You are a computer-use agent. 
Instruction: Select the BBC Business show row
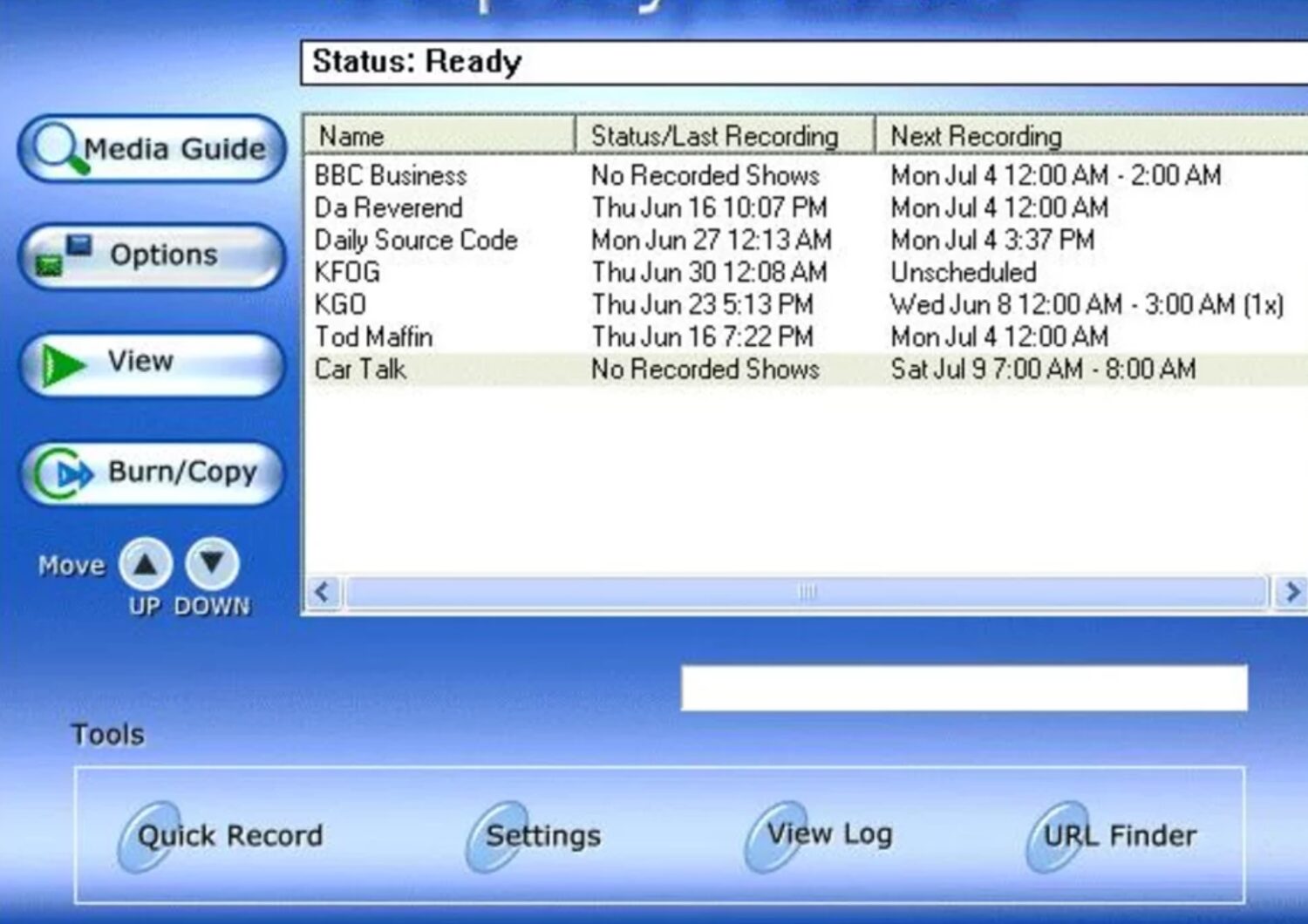[x=391, y=176]
